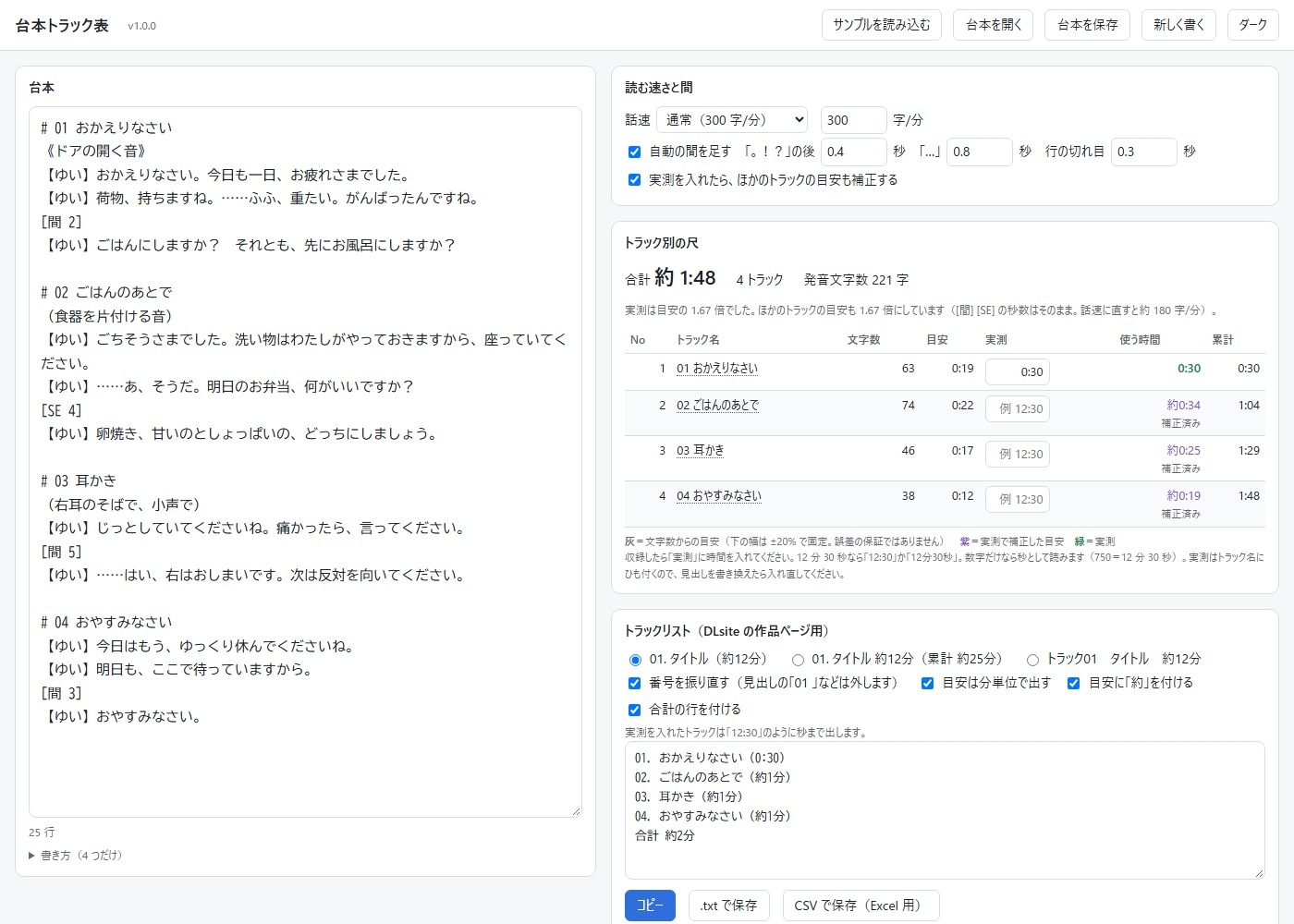
Task: Click the 約 1:48 total duration
Action: pyautogui.click(x=685, y=277)
